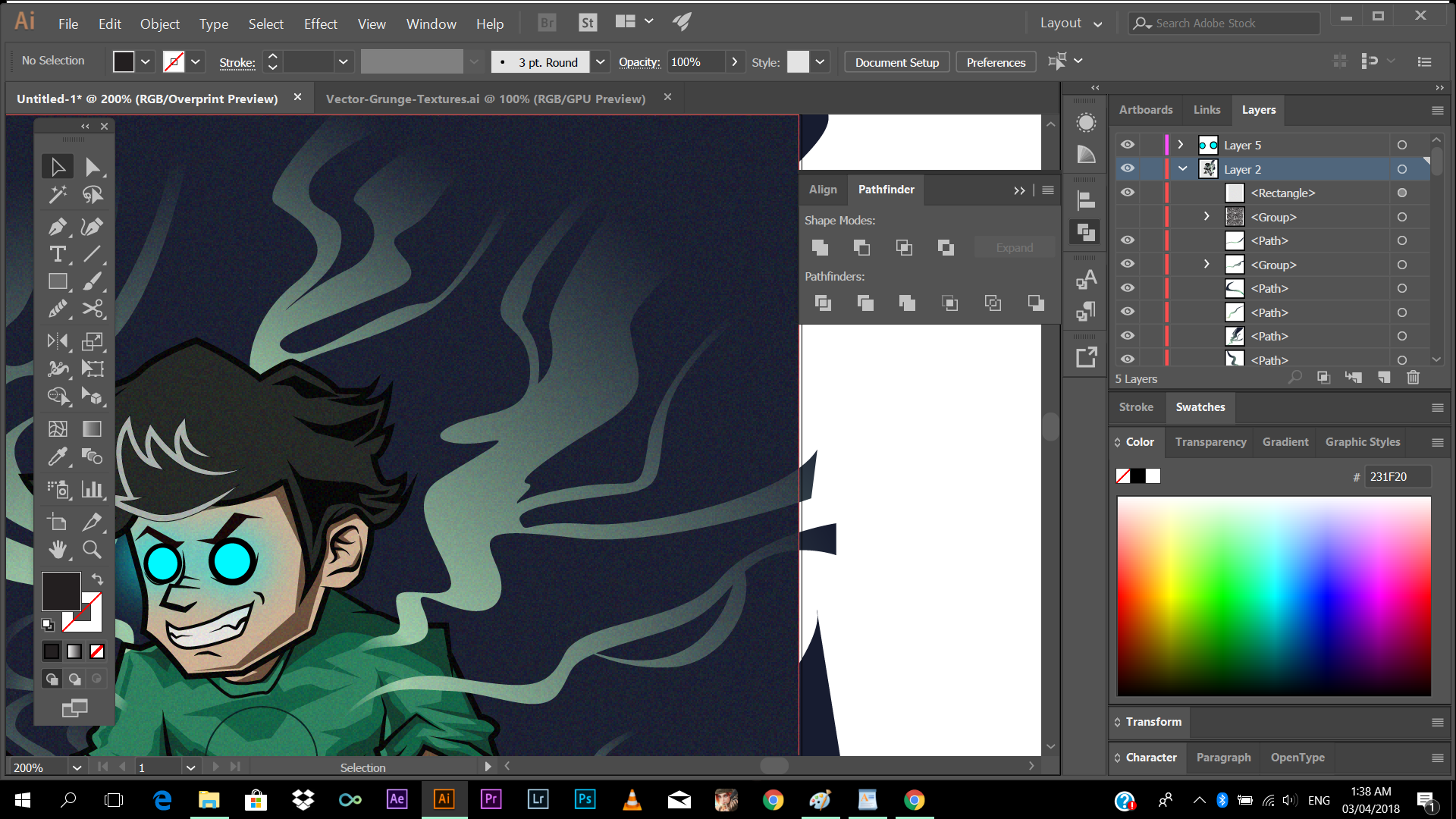
Task: Select the Selection tool arrow
Action: pyautogui.click(x=58, y=167)
